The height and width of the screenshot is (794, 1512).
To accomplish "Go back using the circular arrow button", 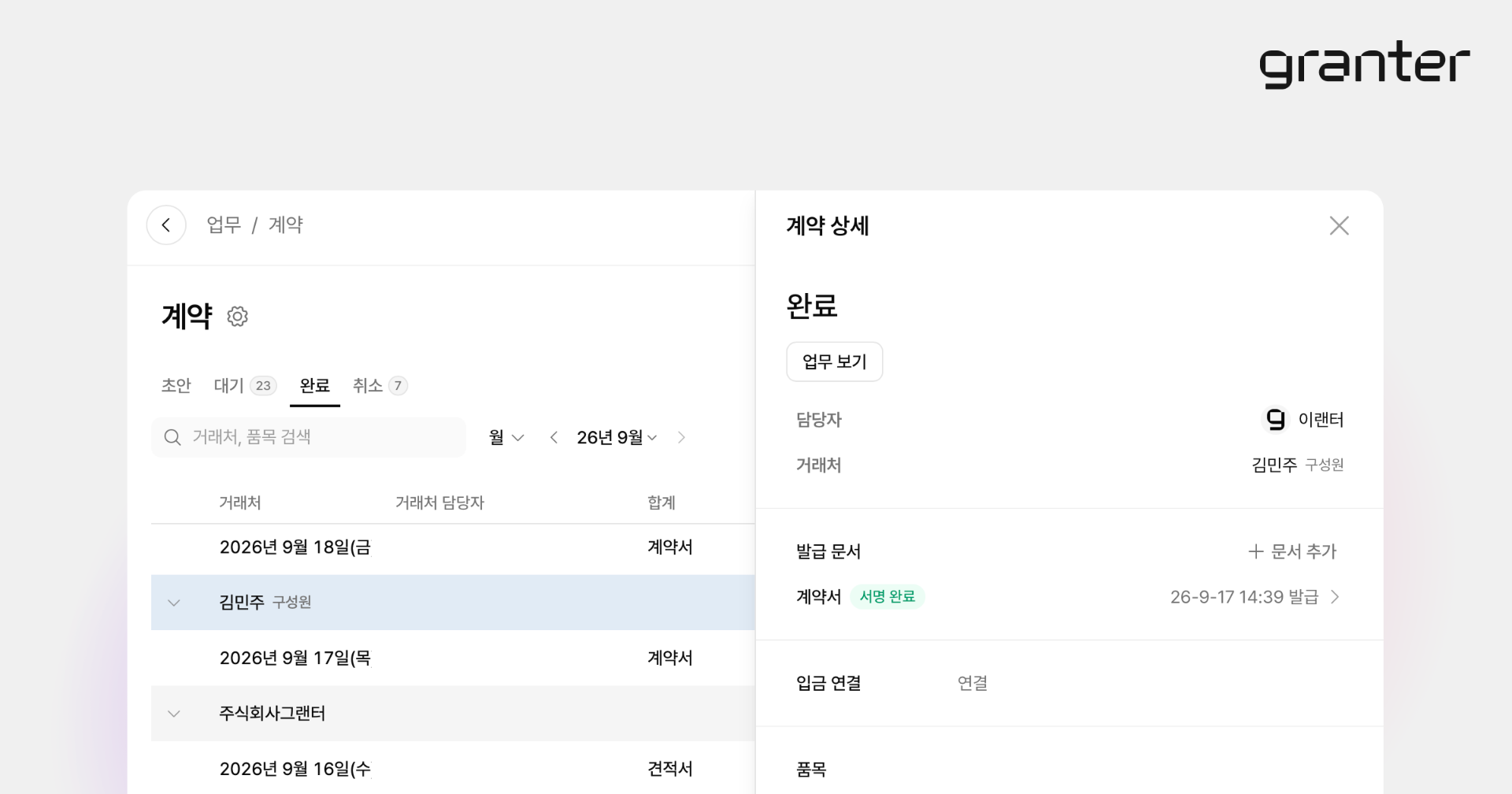I will click(166, 225).
